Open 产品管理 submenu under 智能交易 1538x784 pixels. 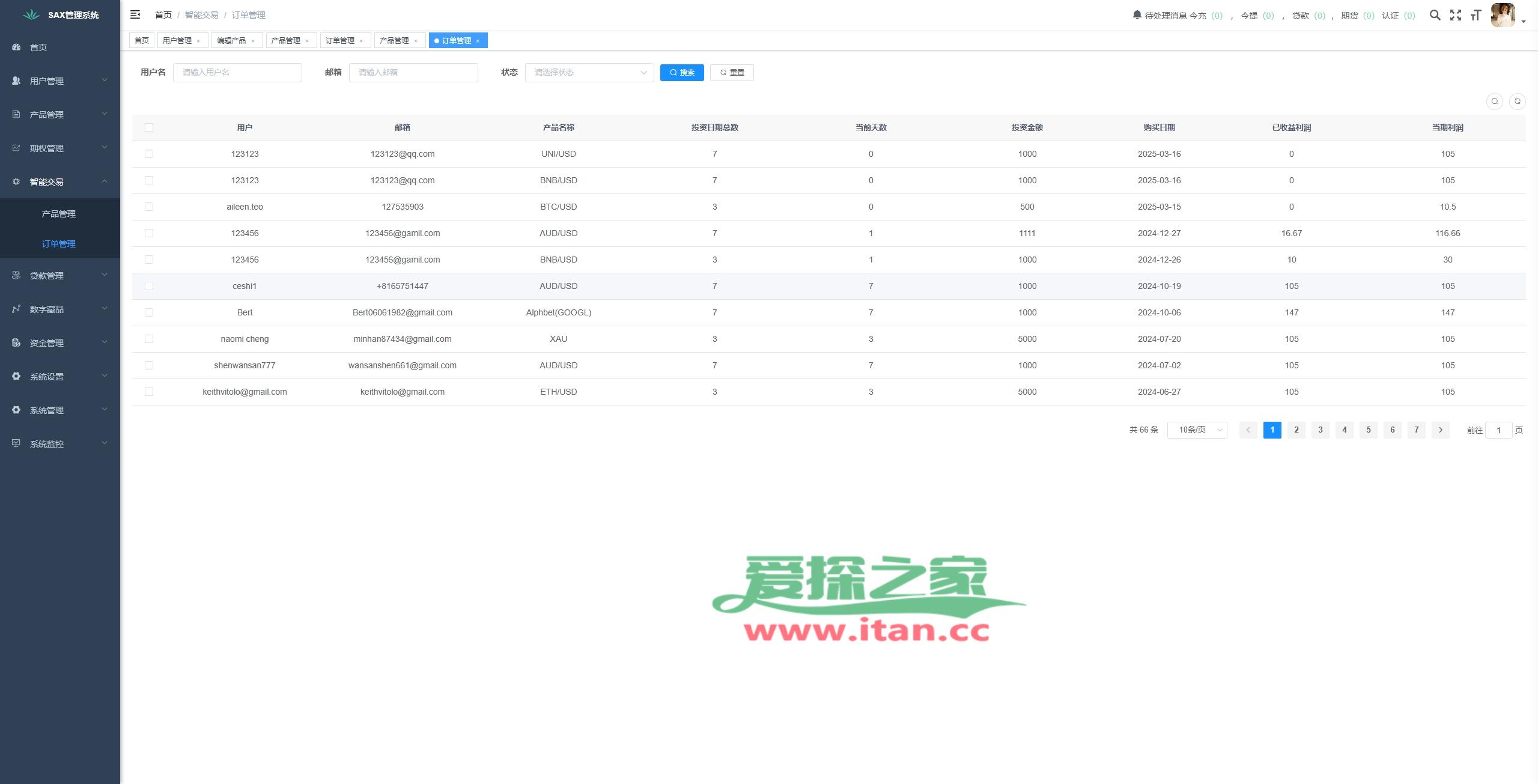click(59, 214)
